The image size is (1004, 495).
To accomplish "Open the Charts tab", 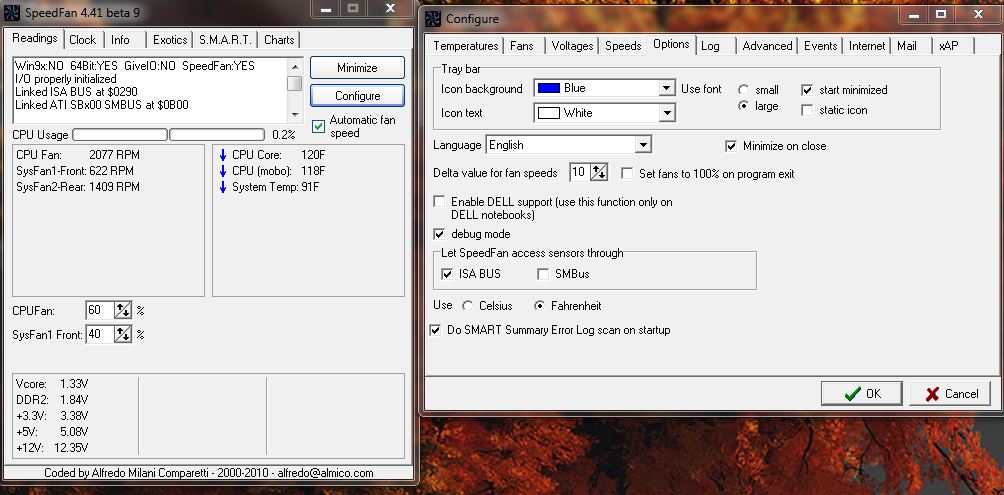I will coord(279,40).
